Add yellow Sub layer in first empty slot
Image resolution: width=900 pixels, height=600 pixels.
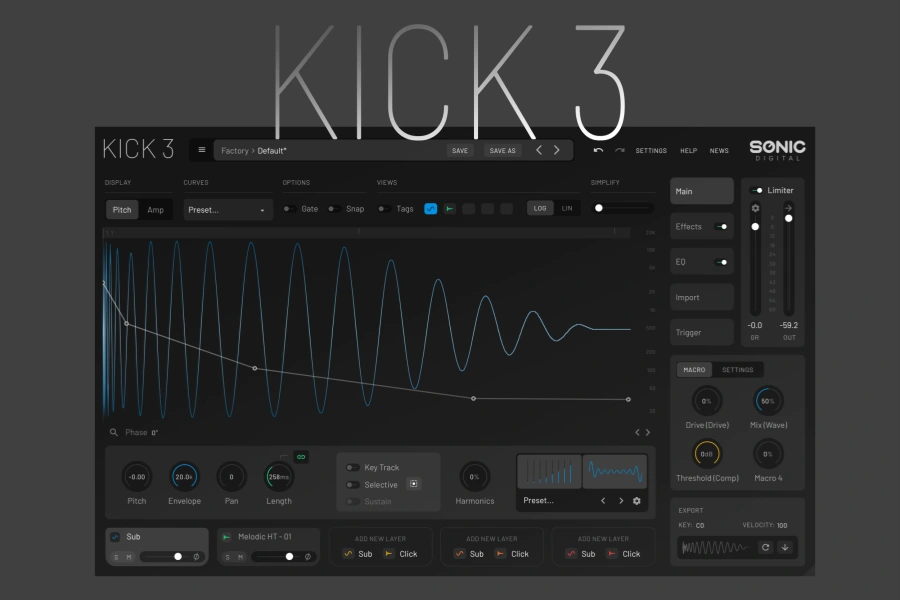point(358,553)
